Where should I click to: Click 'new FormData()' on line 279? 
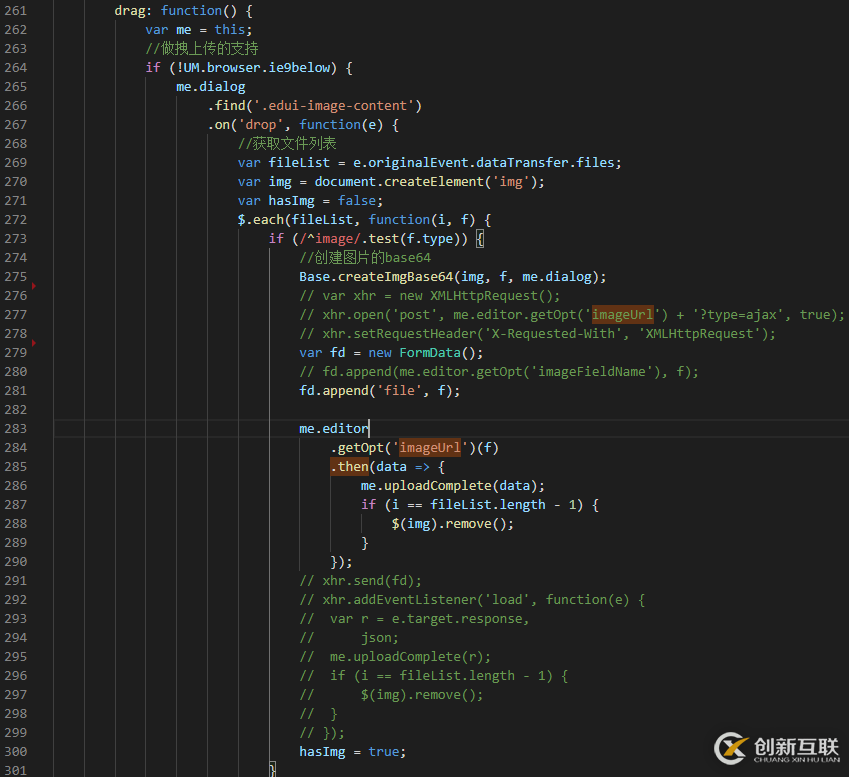[x=426, y=353]
